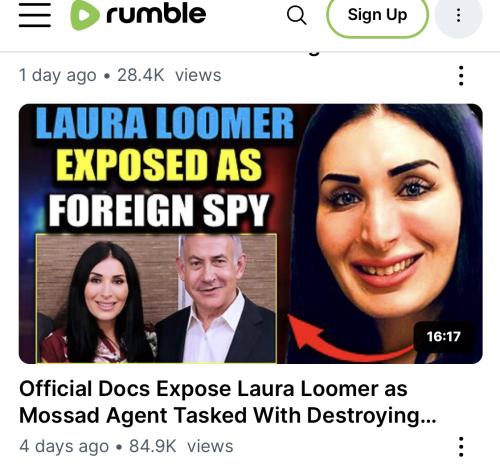Tap the blue 'LAURA LOOMER' thumbnail headline
The width and height of the screenshot is (500, 469).
[165, 123]
